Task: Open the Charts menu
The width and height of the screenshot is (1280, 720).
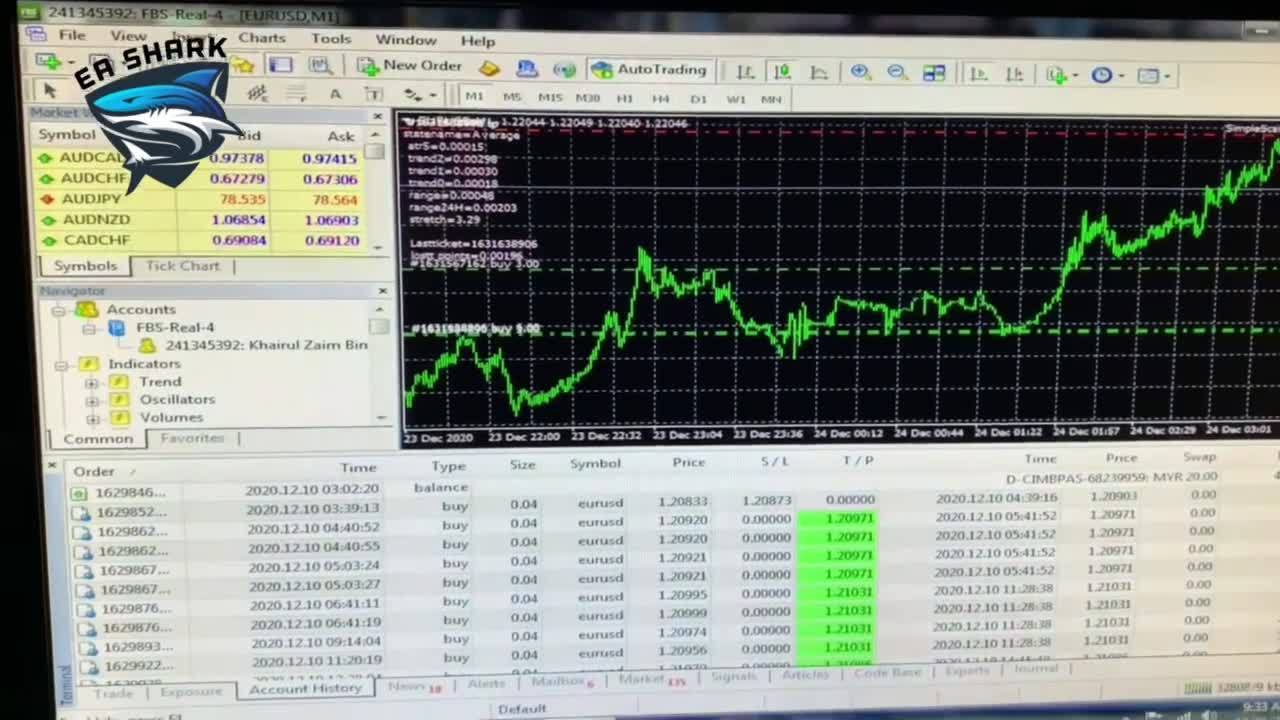Action: 262,38
